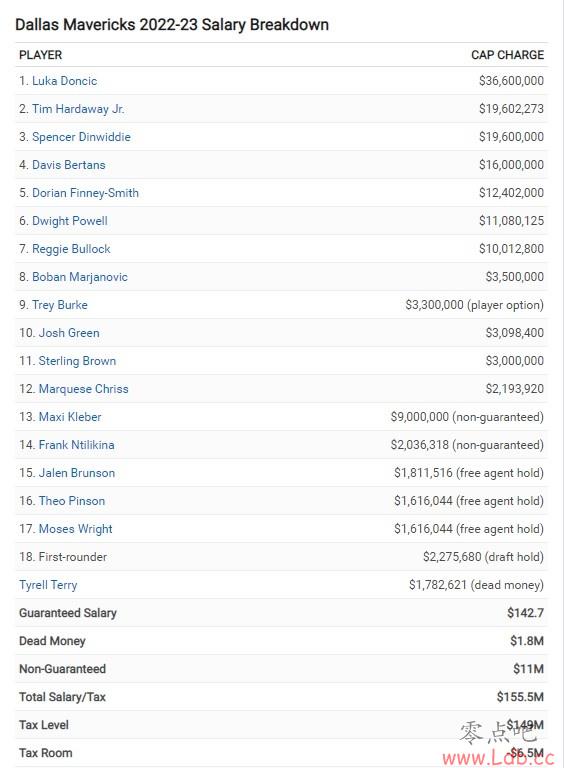
Task: Click Jalen Brunson's name
Action: click(77, 473)
